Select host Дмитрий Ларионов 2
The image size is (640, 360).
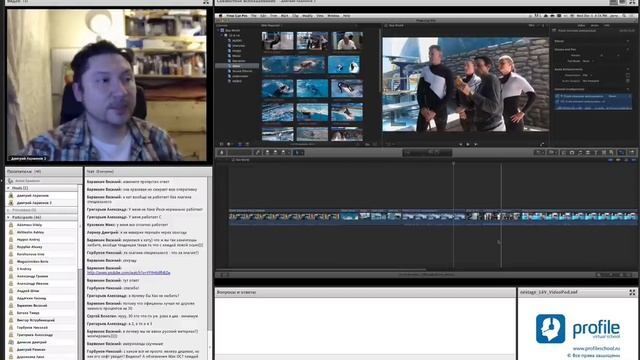34,202
